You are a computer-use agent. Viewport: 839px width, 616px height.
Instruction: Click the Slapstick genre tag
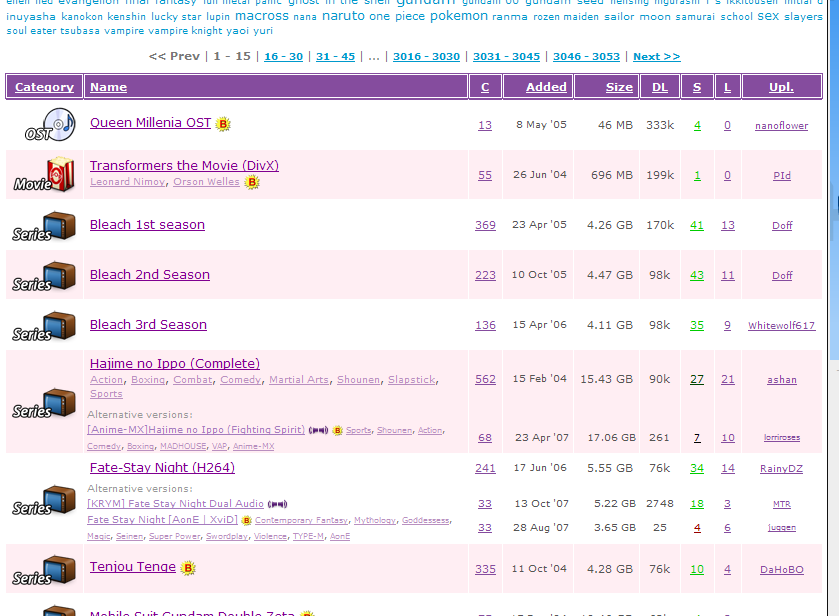point(411,379)
